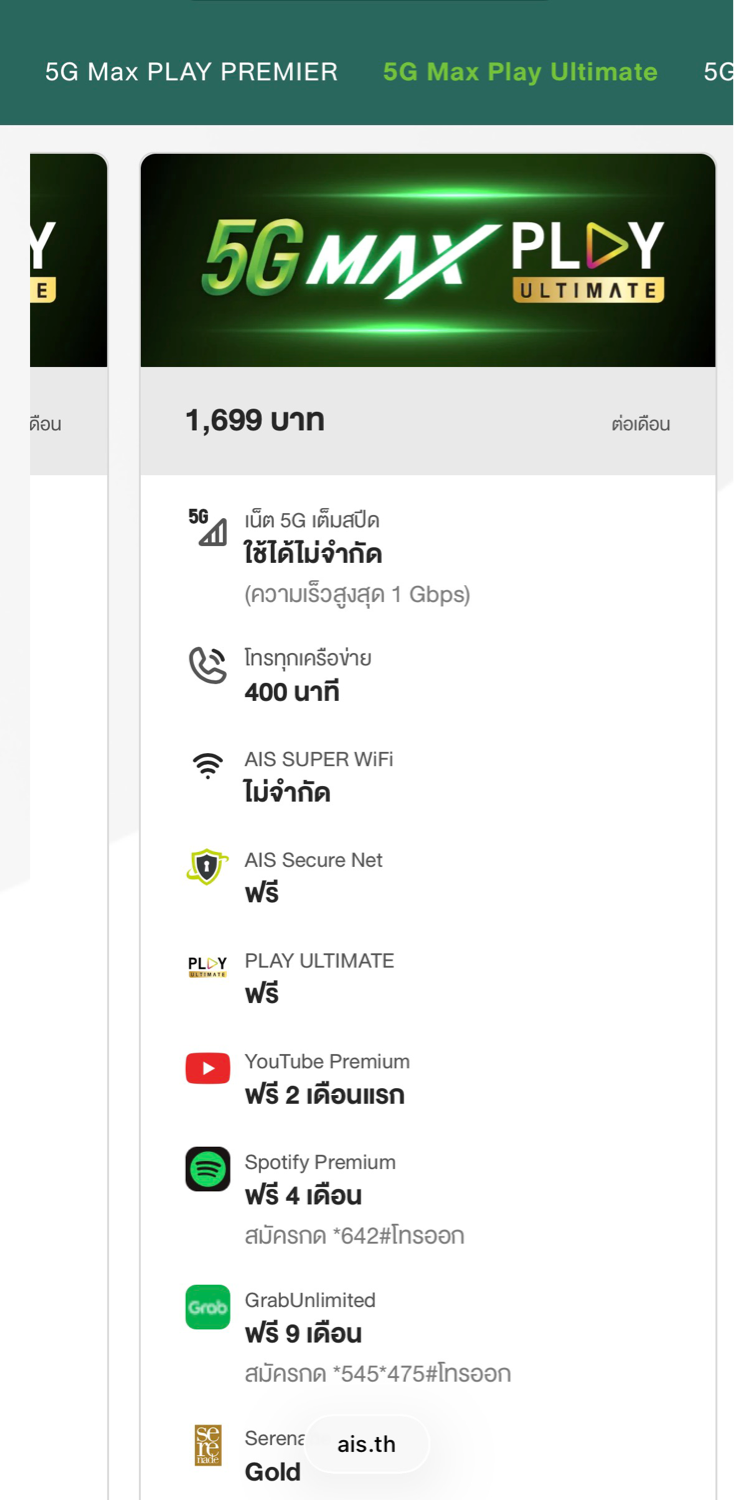Click the ต่อเดือน label in price bar
Screen dimensions: 734x1500
click(x=640, y=424)
